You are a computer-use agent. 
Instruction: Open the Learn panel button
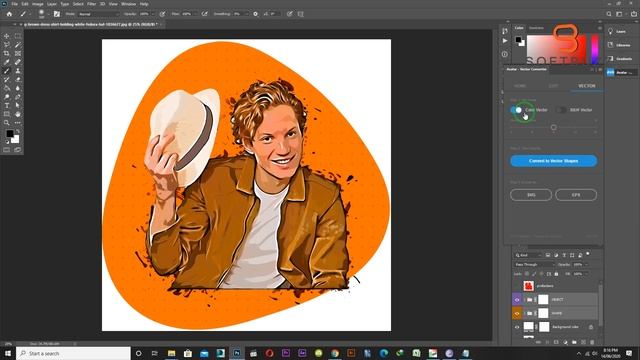click(x=621, y=31)
